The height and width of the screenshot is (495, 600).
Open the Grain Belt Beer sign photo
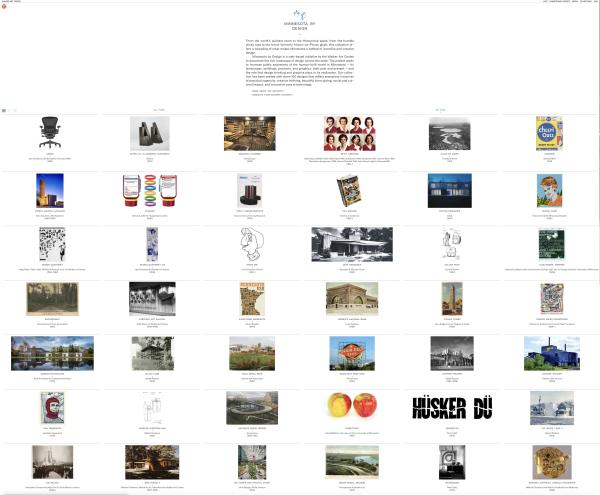point(352,353)
